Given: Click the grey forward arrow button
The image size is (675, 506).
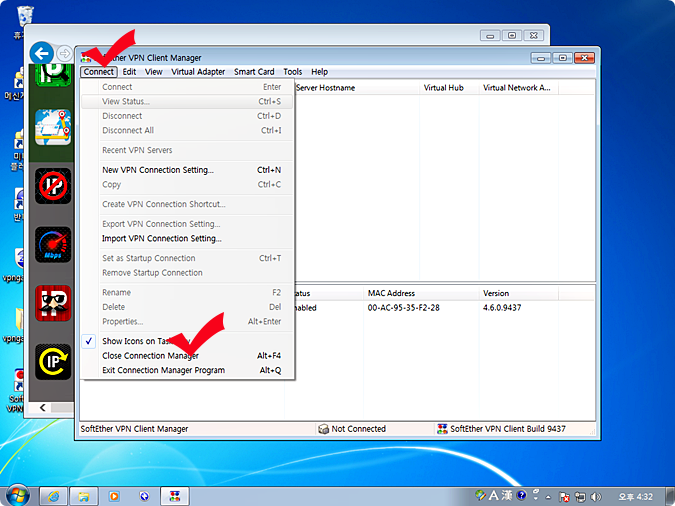Looking at the screenshot, I should tap(65, 54).
